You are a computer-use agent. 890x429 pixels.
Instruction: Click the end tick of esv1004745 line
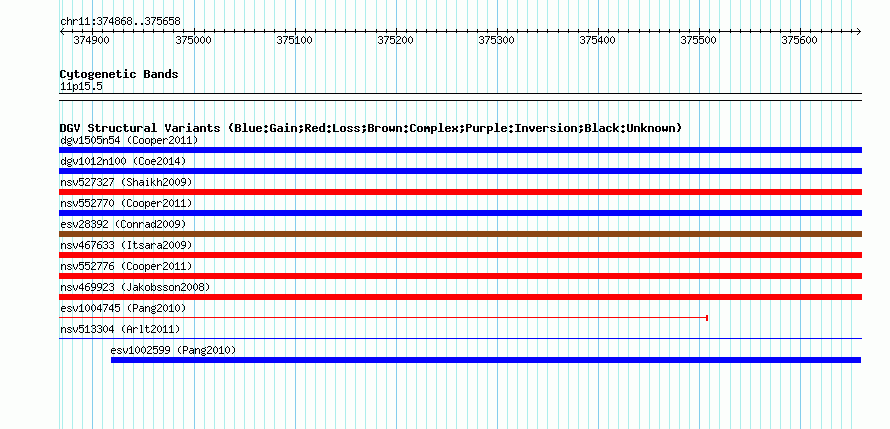point(707,318)
